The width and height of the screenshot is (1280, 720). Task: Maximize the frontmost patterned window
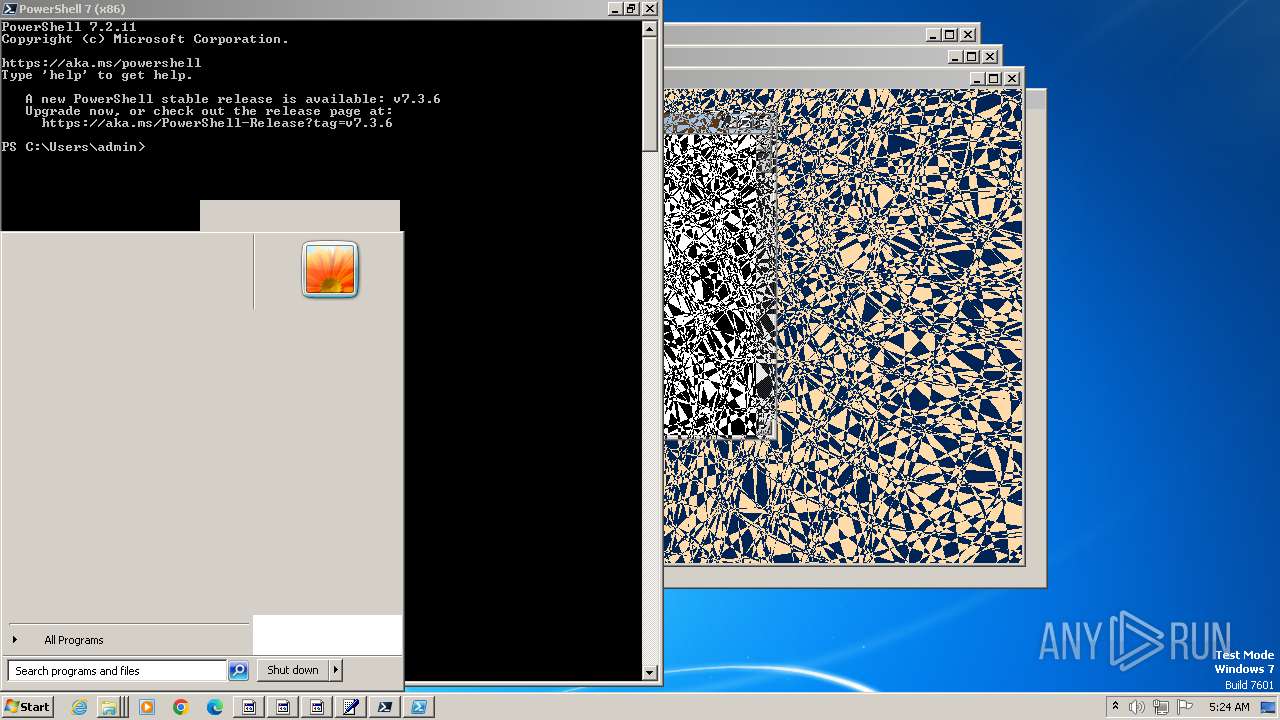(x=993, y=78)
